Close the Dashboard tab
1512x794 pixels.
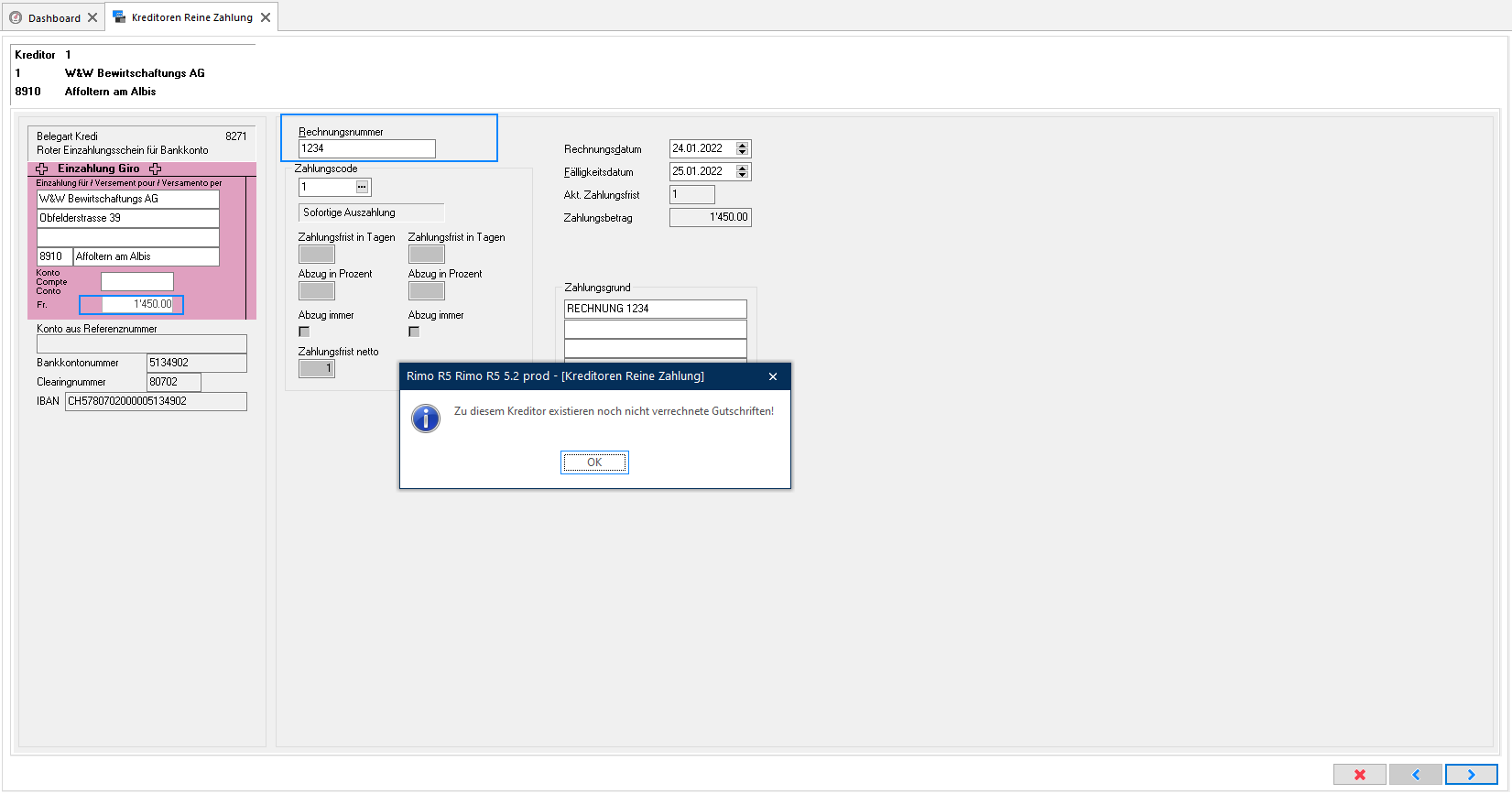[x=92, y=17]
